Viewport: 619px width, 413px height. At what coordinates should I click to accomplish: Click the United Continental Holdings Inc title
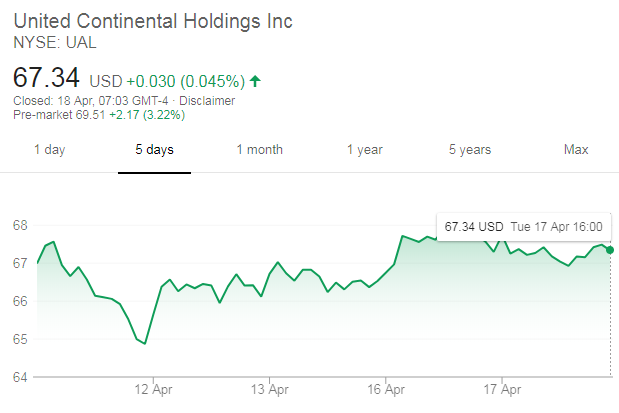(153, 22)
